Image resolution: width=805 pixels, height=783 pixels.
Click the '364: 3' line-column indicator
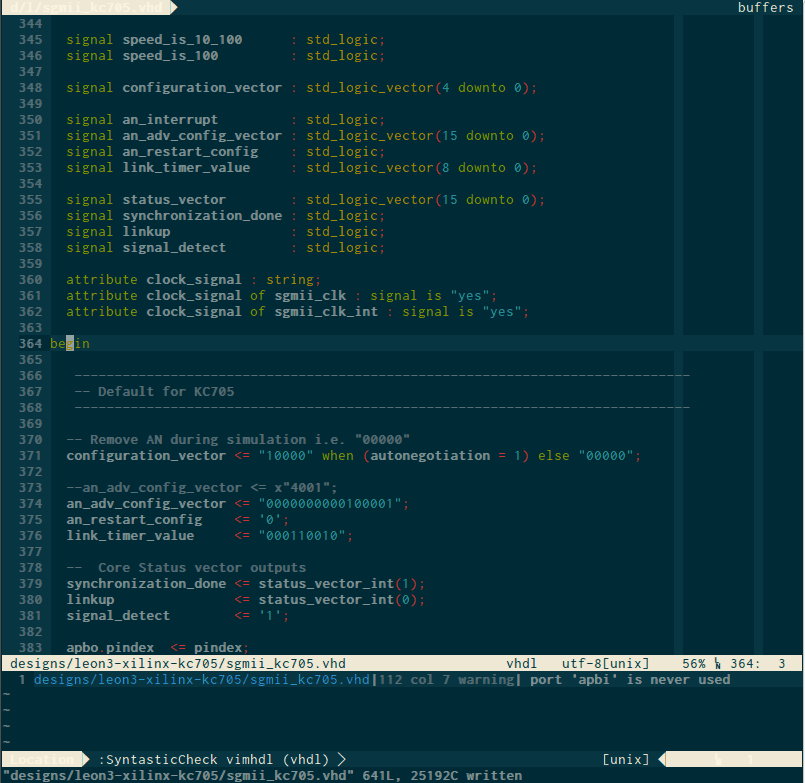(758, 663)
